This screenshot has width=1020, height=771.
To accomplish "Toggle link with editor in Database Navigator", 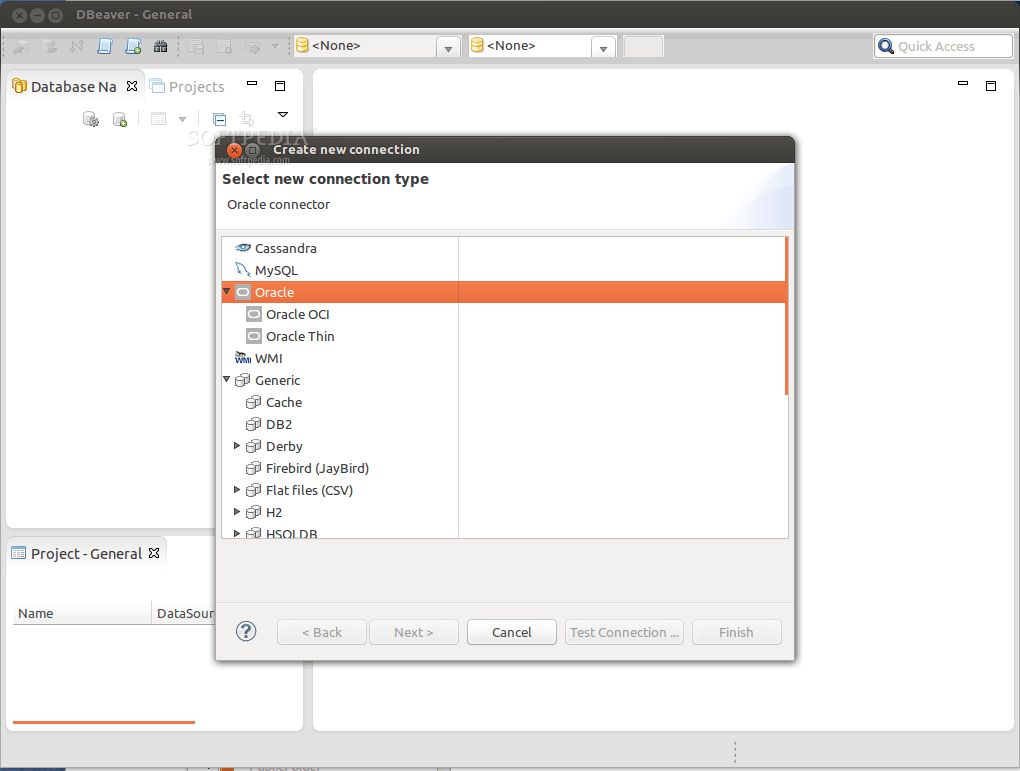I will click(x=246, y=118).
